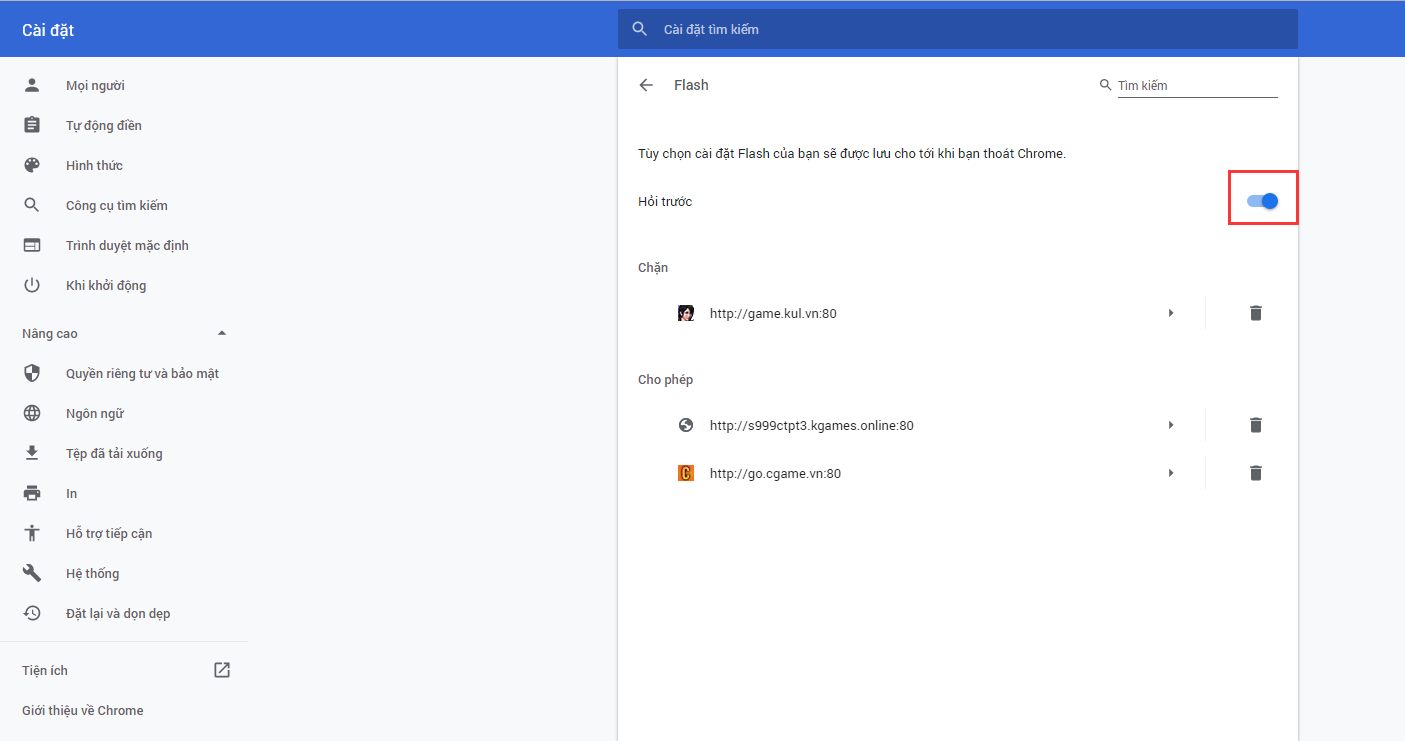Click the globe icon beside Ngôn ngữ
This screenshot has height=741, width=1405.
[x=32, y=413]
